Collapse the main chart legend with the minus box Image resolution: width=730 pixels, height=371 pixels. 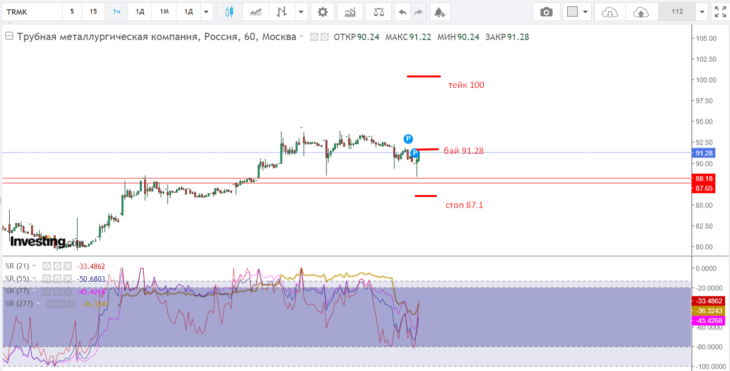(x=8, y=37)
